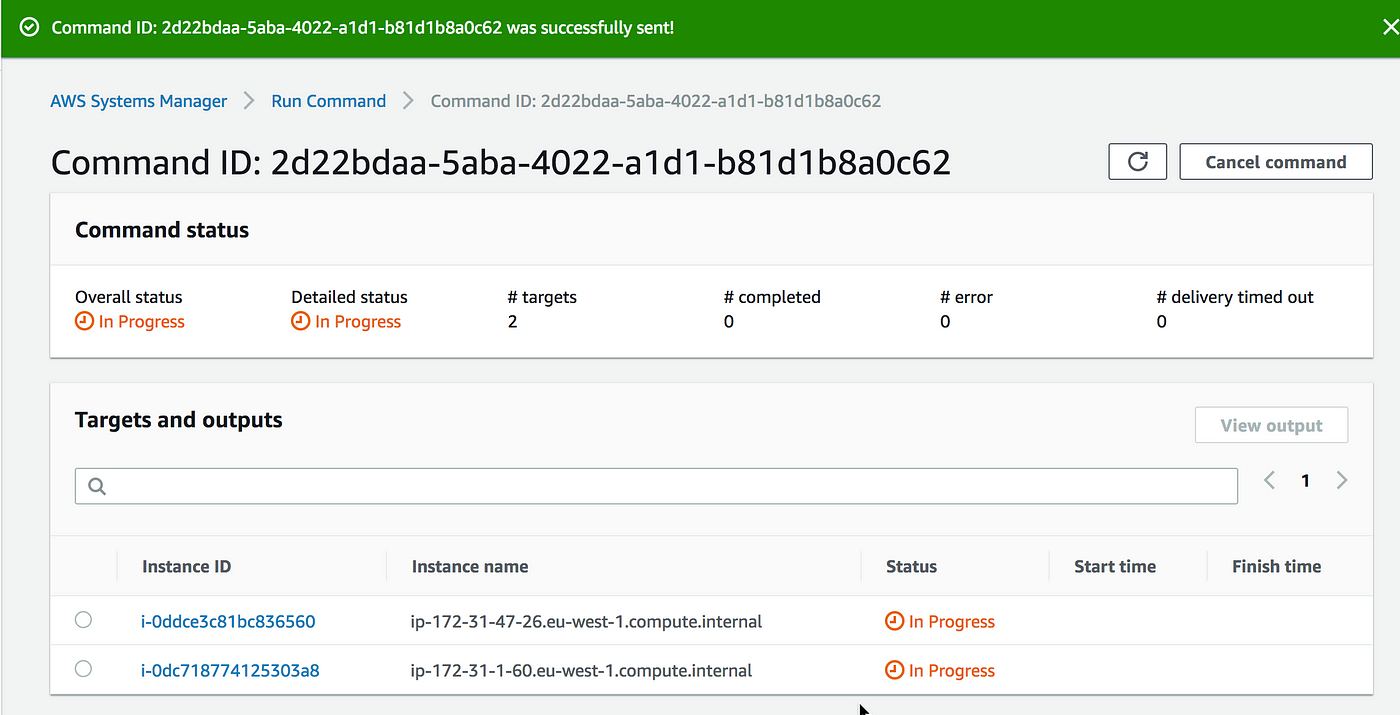Open Run Command breadcrumb link
Viewport: 1400px width, 715px height.
click(x=329, y=101)
